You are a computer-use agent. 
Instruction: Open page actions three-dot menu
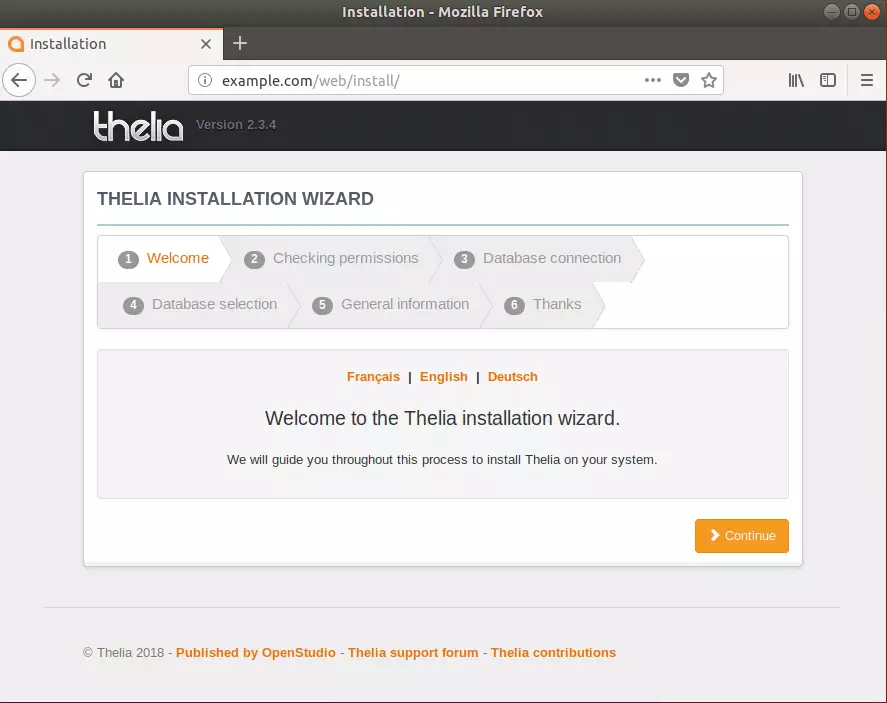point(653,80)
